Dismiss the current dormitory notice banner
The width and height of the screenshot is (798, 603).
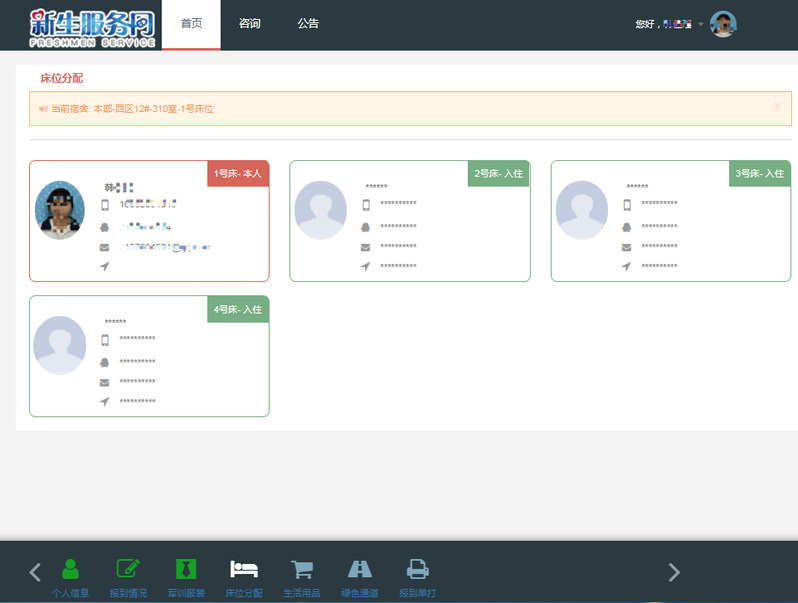(x=777, y=106)
